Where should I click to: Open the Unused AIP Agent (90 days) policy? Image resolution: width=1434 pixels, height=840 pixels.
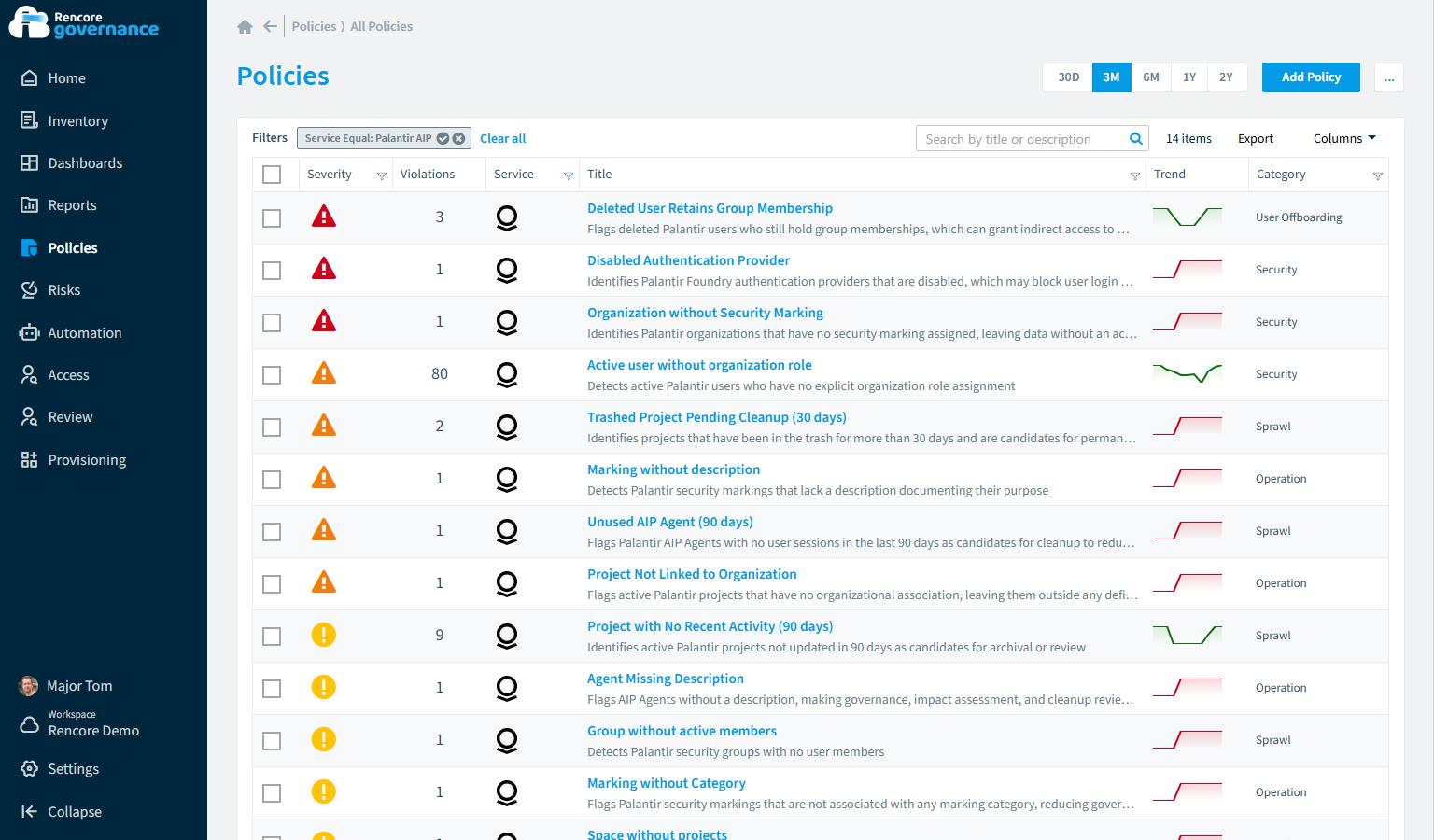(669, 522)
